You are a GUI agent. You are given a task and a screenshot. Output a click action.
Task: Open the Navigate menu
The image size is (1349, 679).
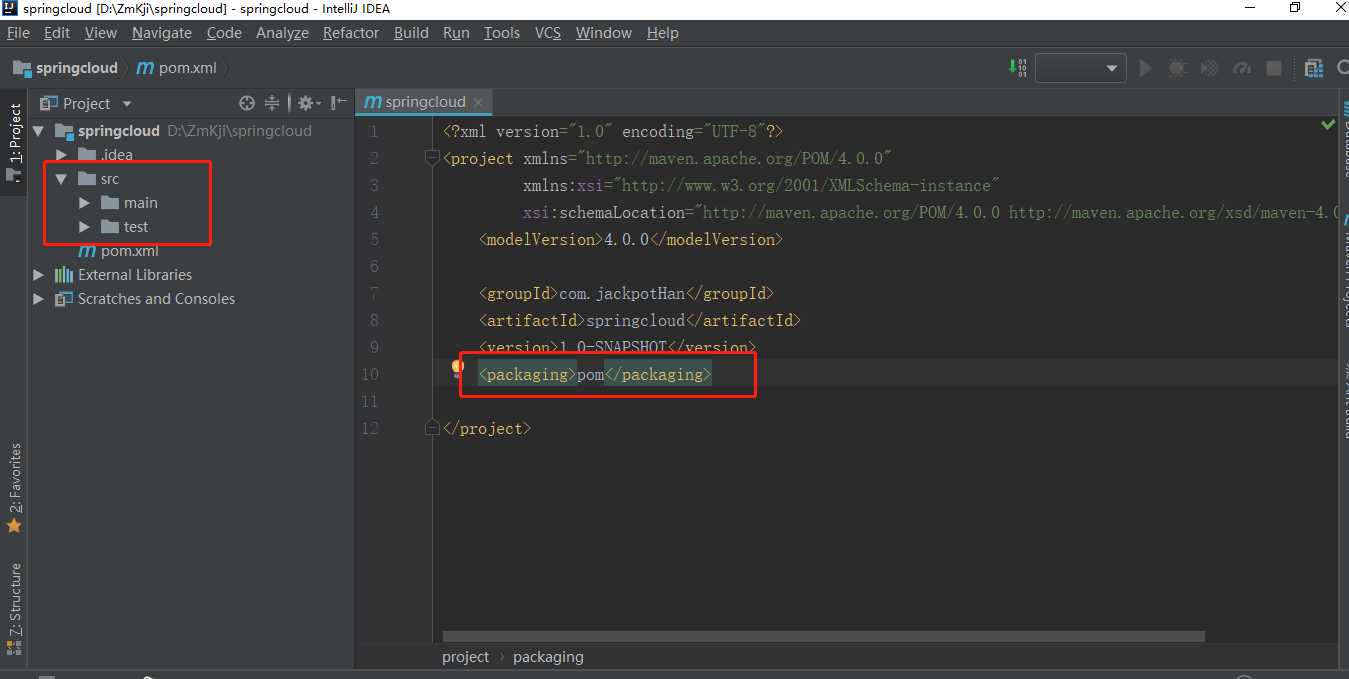pyautogui.click(x=161, y=33)
